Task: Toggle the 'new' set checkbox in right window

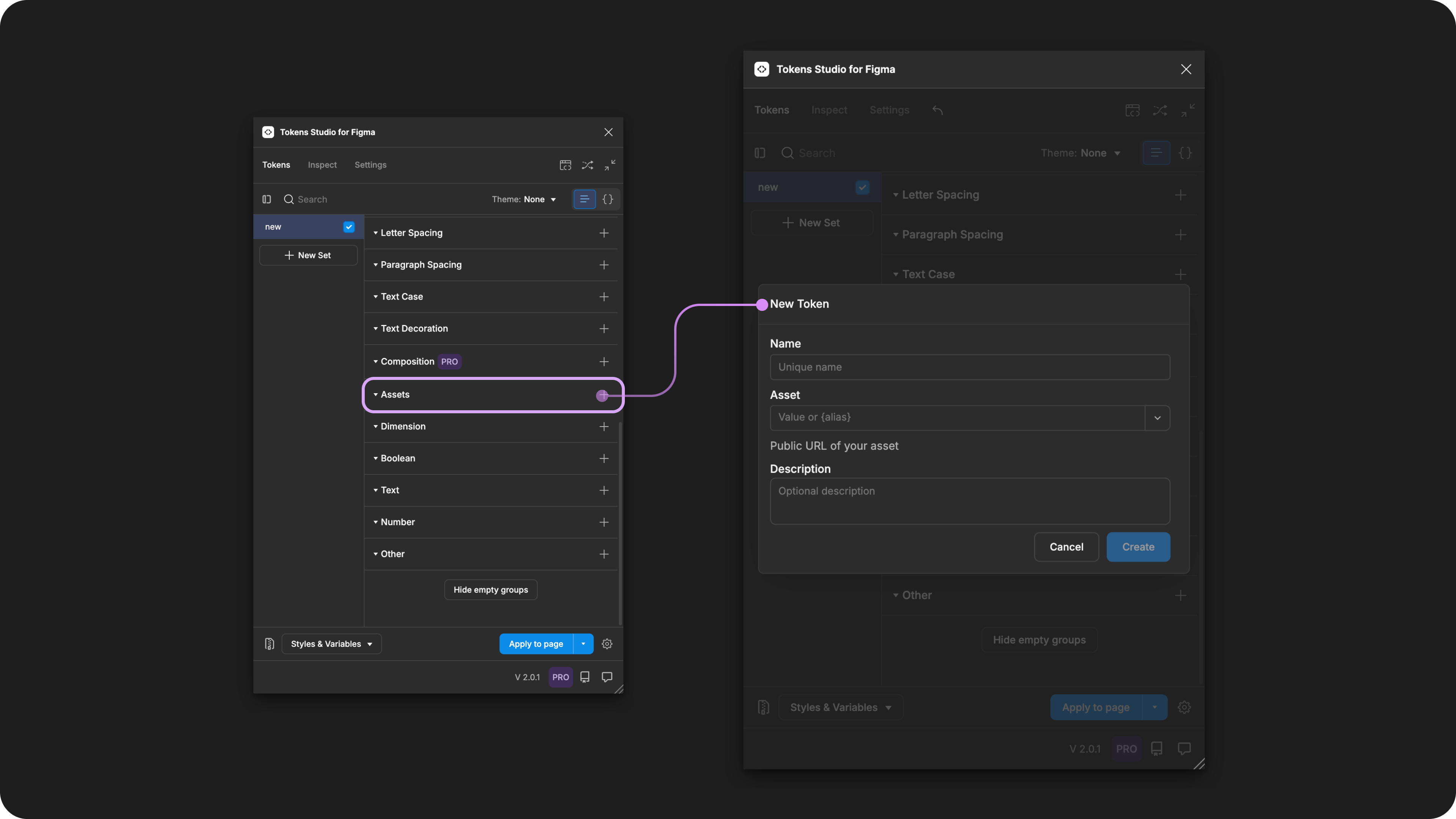Action: tap(863, 187)
